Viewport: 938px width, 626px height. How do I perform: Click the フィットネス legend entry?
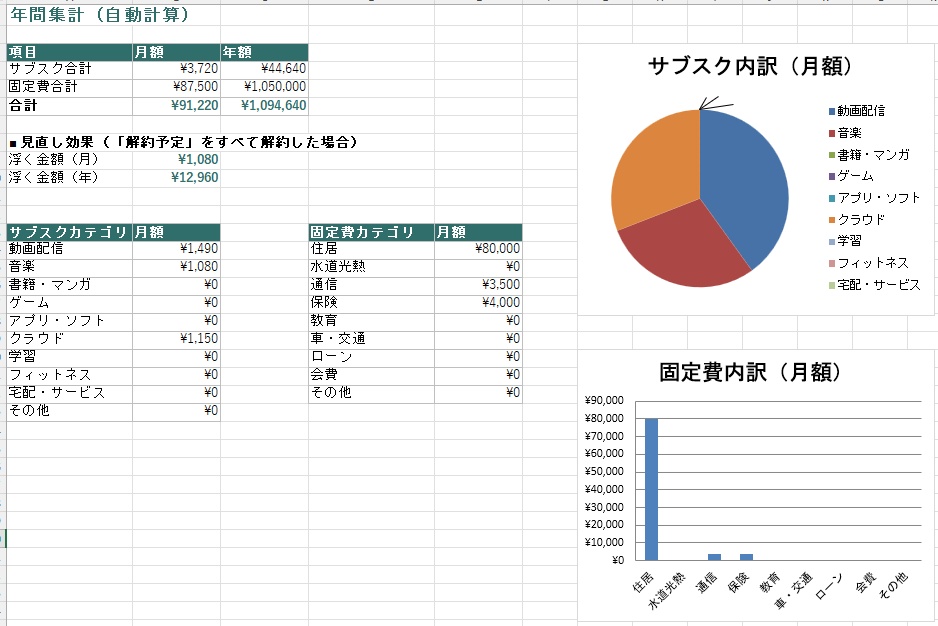click(x=868, y=263)
